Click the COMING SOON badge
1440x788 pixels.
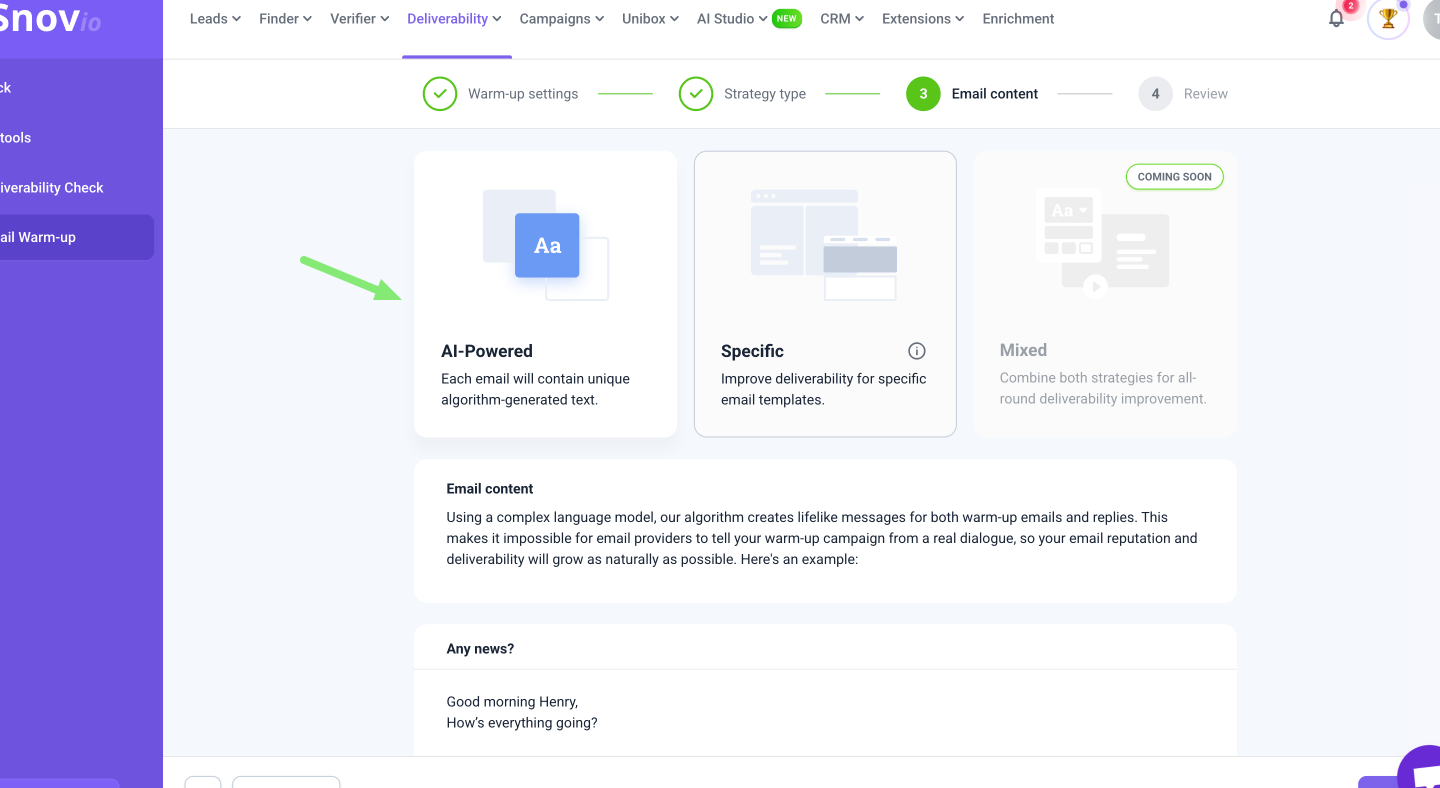pos(1174,177)
